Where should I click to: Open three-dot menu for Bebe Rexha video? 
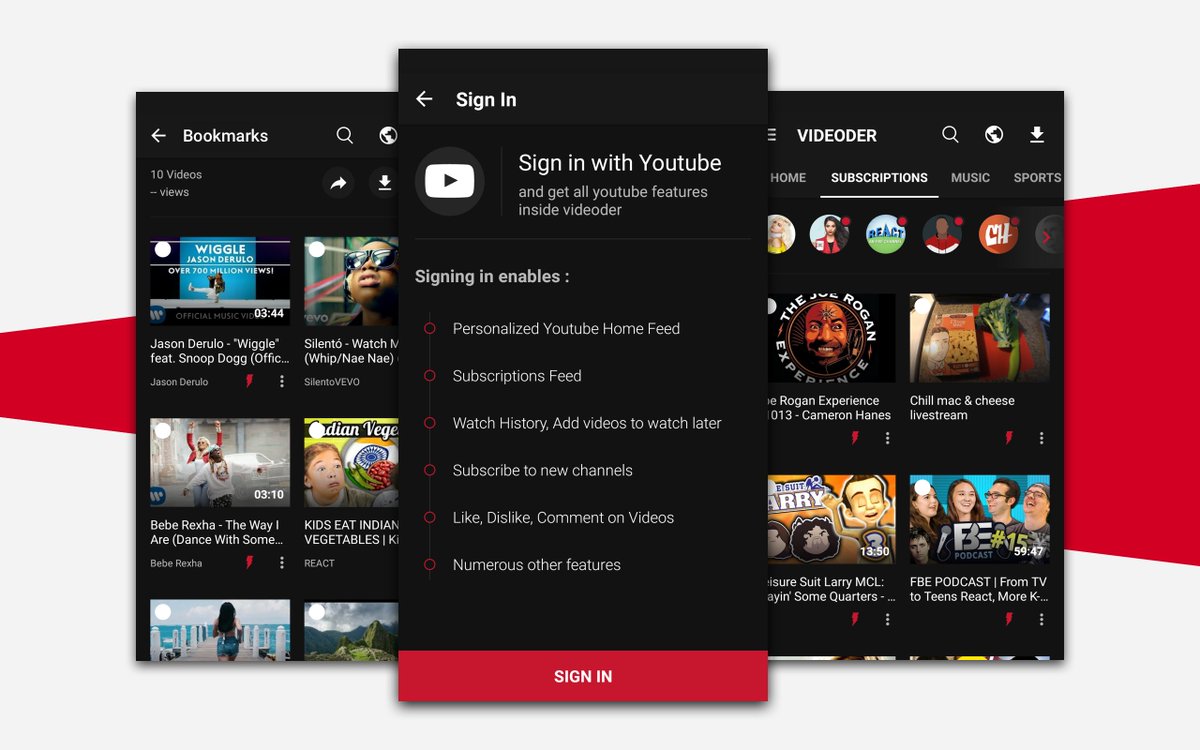click(x=282, y=563)
